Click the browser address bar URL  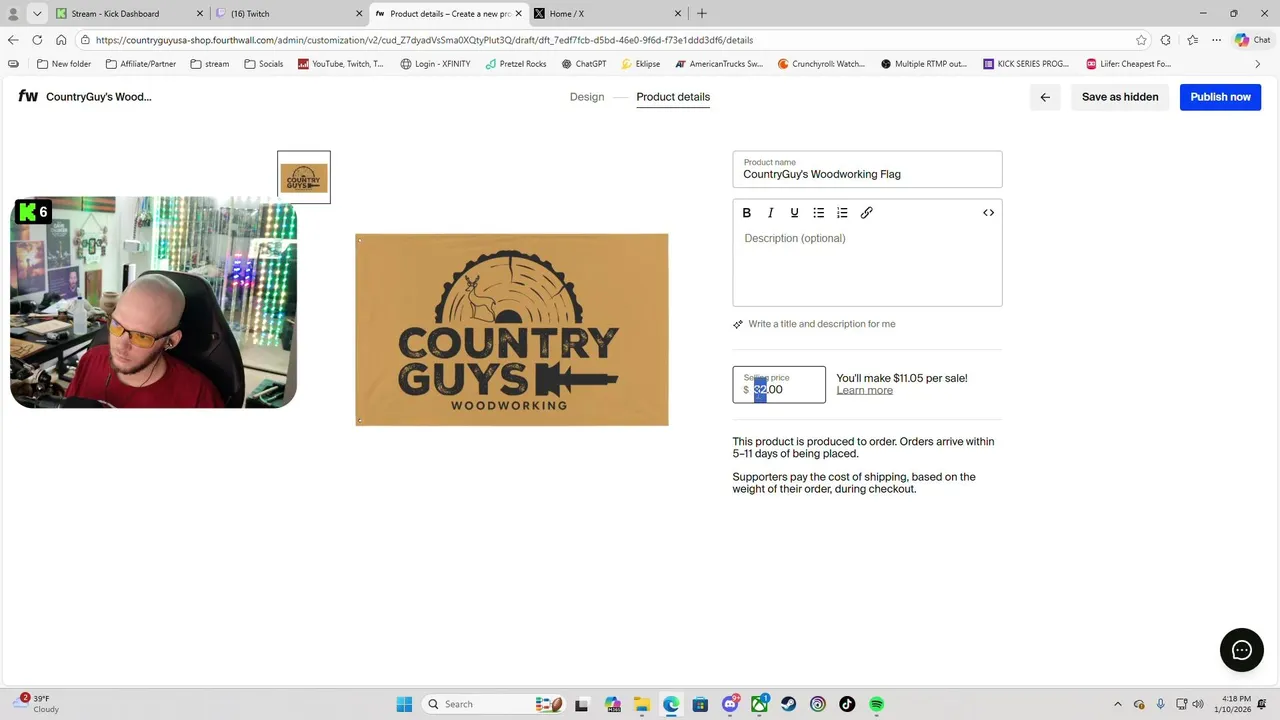424,40
